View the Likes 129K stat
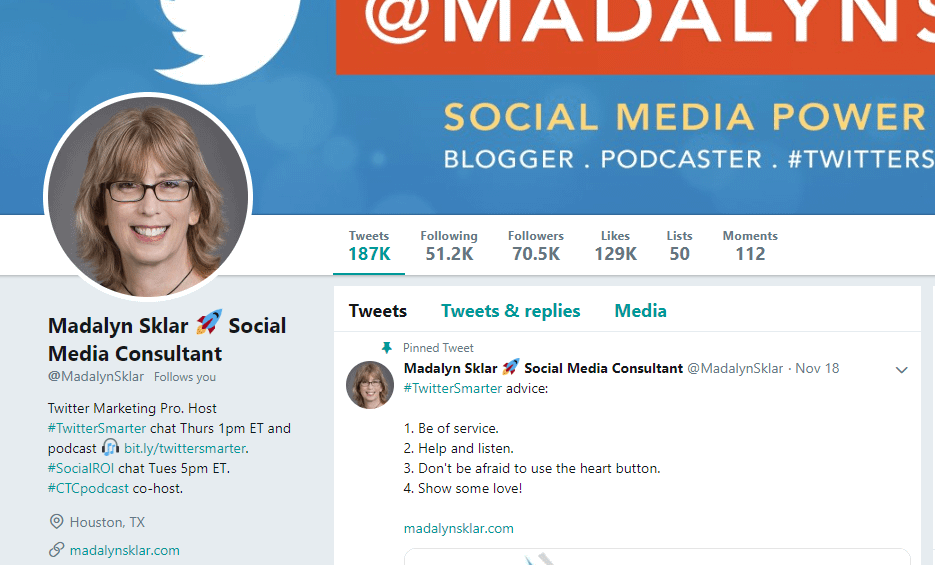935x565 pixels. [x=615, y=246]
